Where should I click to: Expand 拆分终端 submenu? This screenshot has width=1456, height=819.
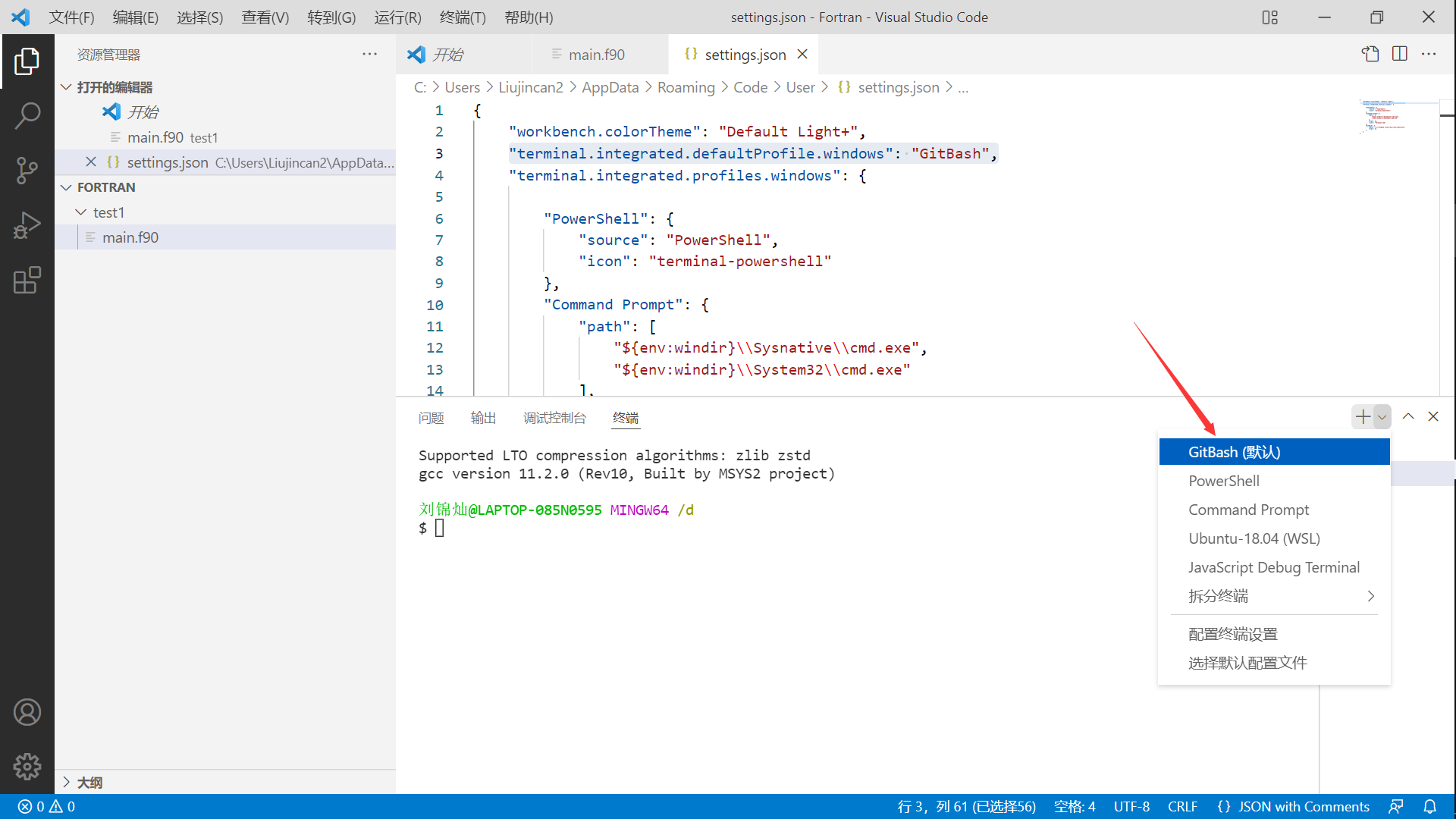tap(1274, 596)
